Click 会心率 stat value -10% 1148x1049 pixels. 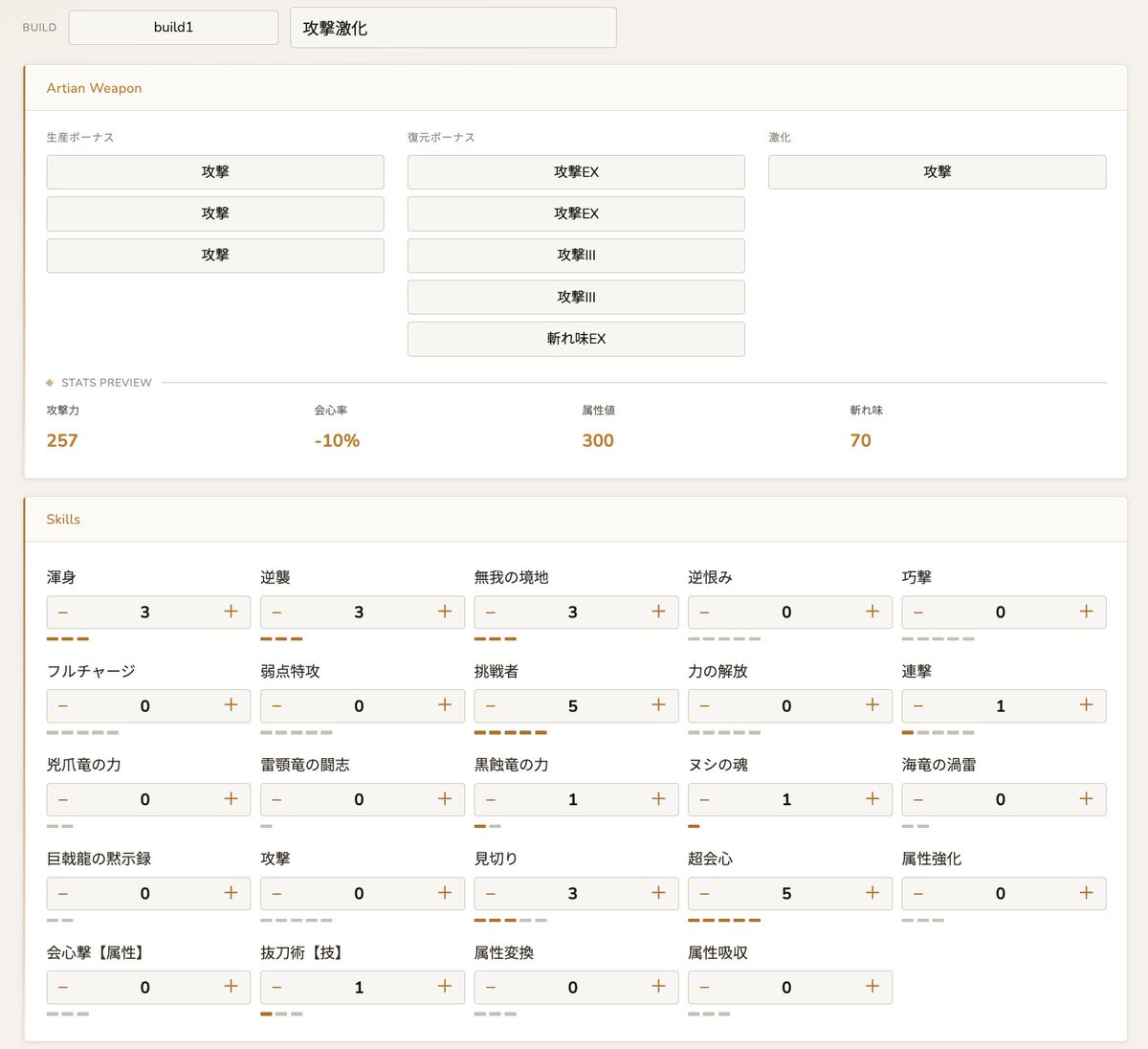[337, 440]
